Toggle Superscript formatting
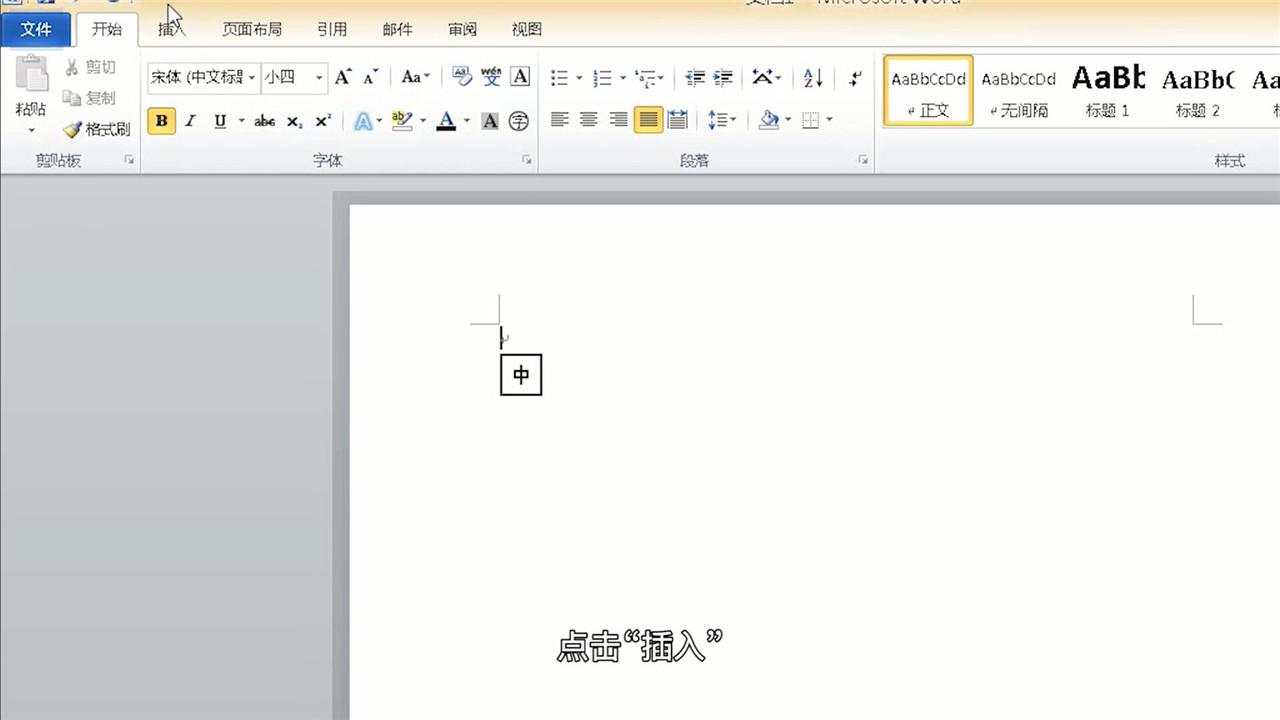This screenshot has height=720, width=1280. [x=323, y=121]
